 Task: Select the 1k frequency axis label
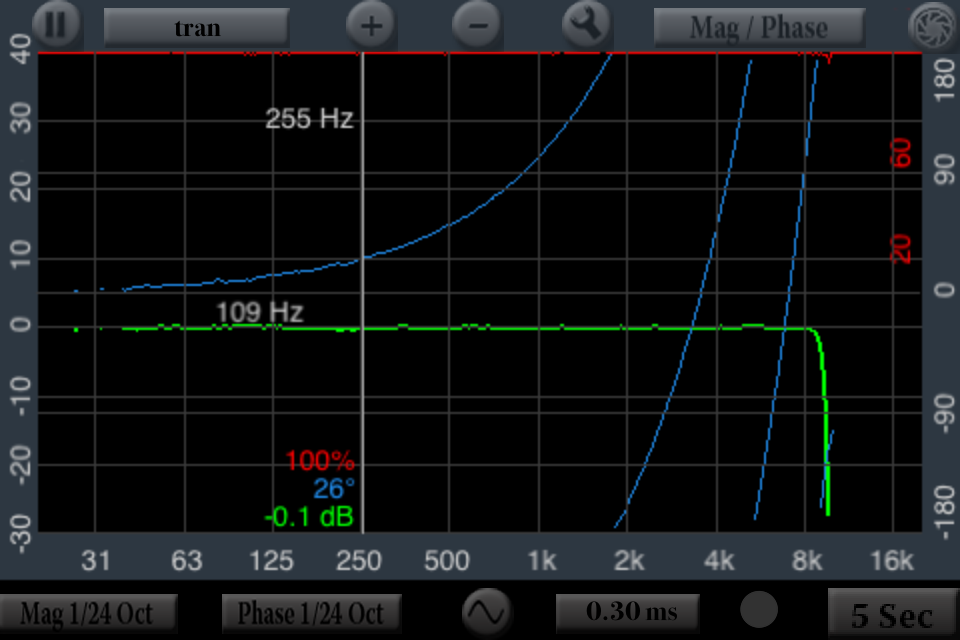541,560
